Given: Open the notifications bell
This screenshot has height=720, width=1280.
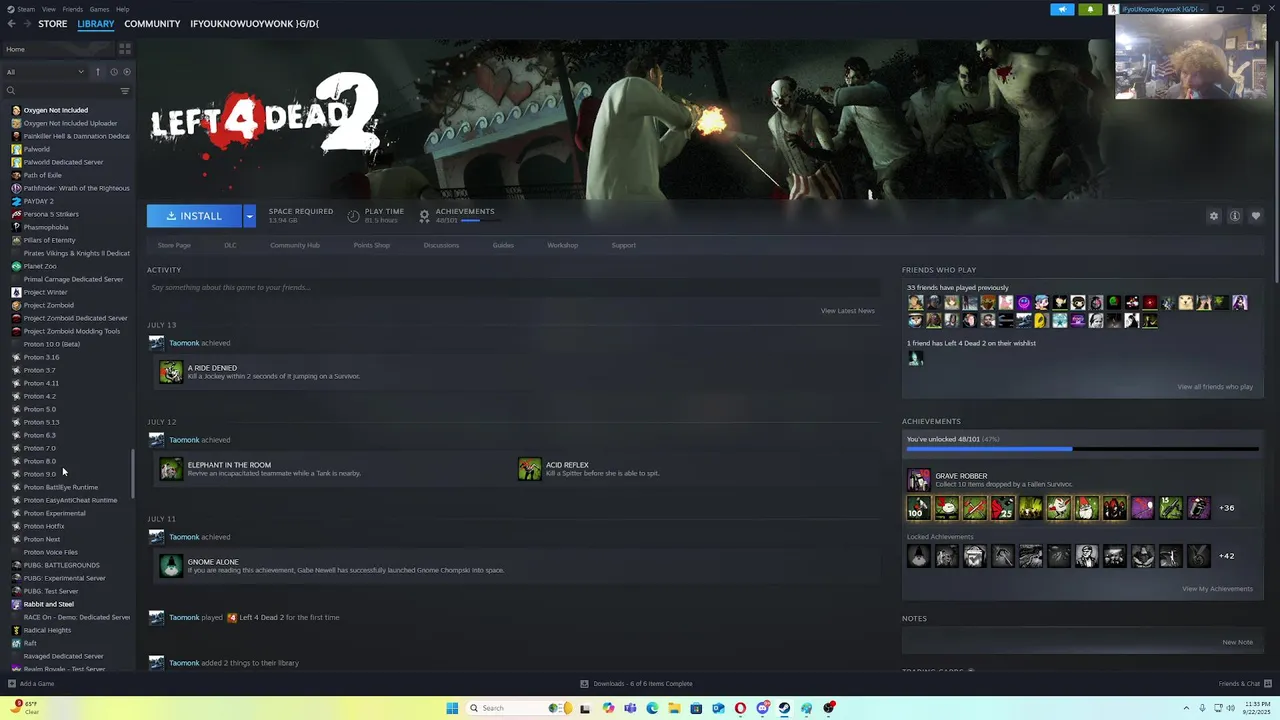Looking at the screenshot, I should click(x=1090, y=9).
